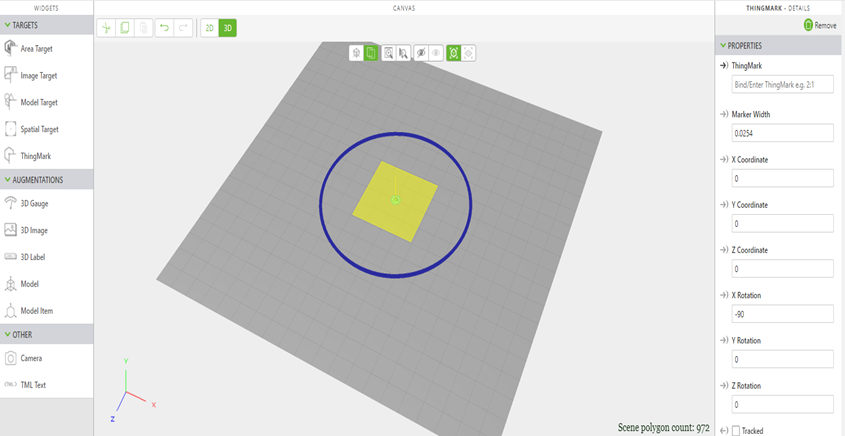The width and height of the screenshot is (845, 436).
Task: Click binding arrow beside Z Rotation
Action: click(x=724, y=386)
